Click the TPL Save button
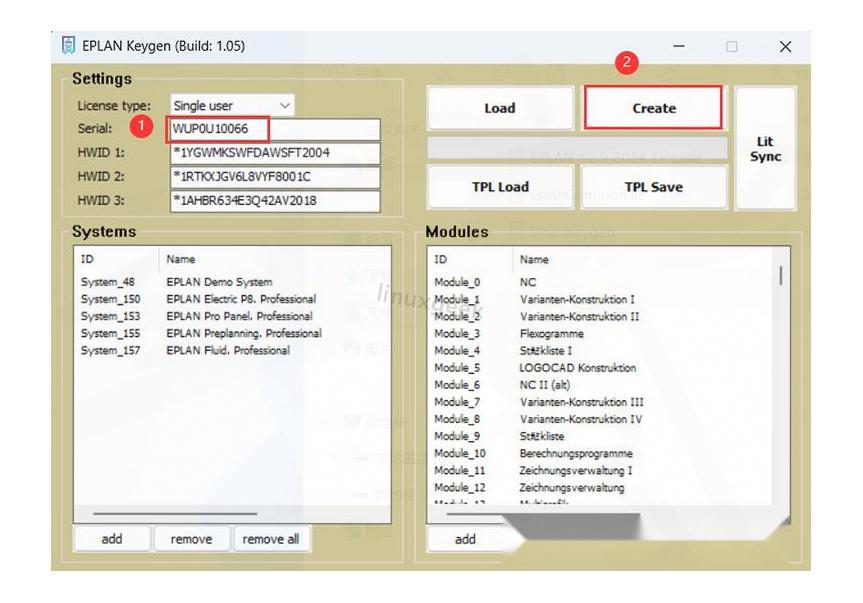 point(653,187)
